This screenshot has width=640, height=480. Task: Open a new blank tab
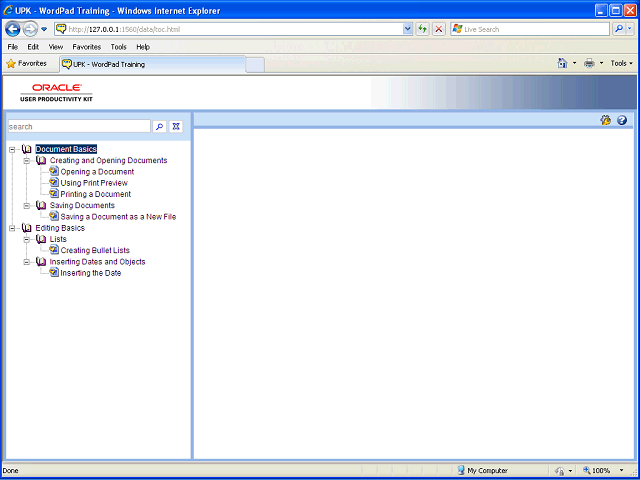[255, 65]
